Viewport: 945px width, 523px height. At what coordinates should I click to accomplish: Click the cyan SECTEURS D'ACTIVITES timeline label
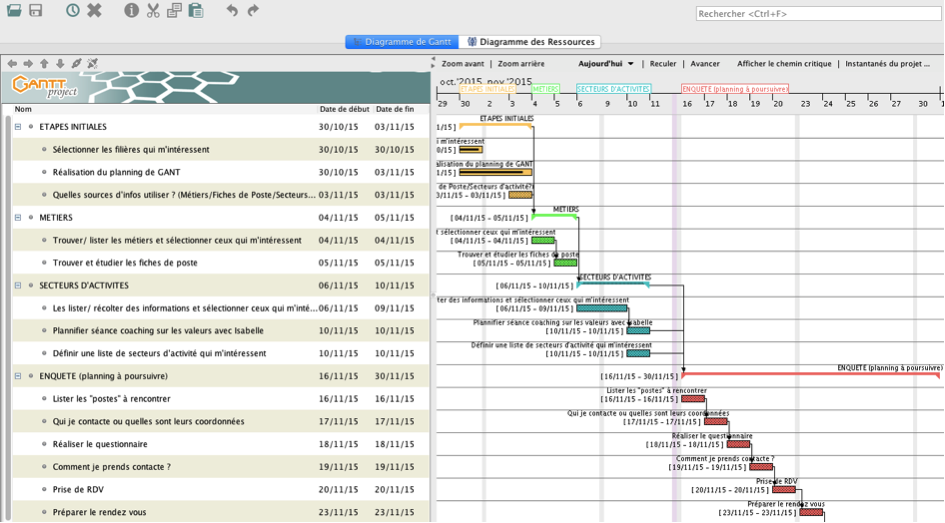[x=614, y=89]
